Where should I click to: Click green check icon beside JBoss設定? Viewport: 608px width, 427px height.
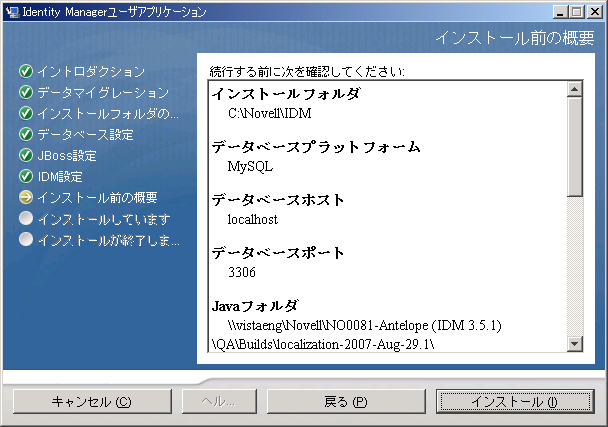pyautogui.click(x=26, y=155)
